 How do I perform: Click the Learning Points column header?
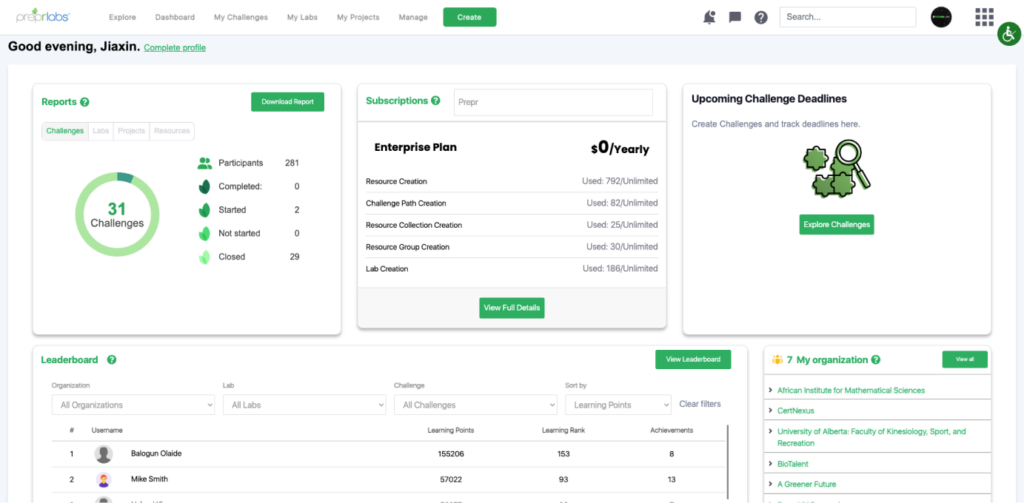pos(451,430)
